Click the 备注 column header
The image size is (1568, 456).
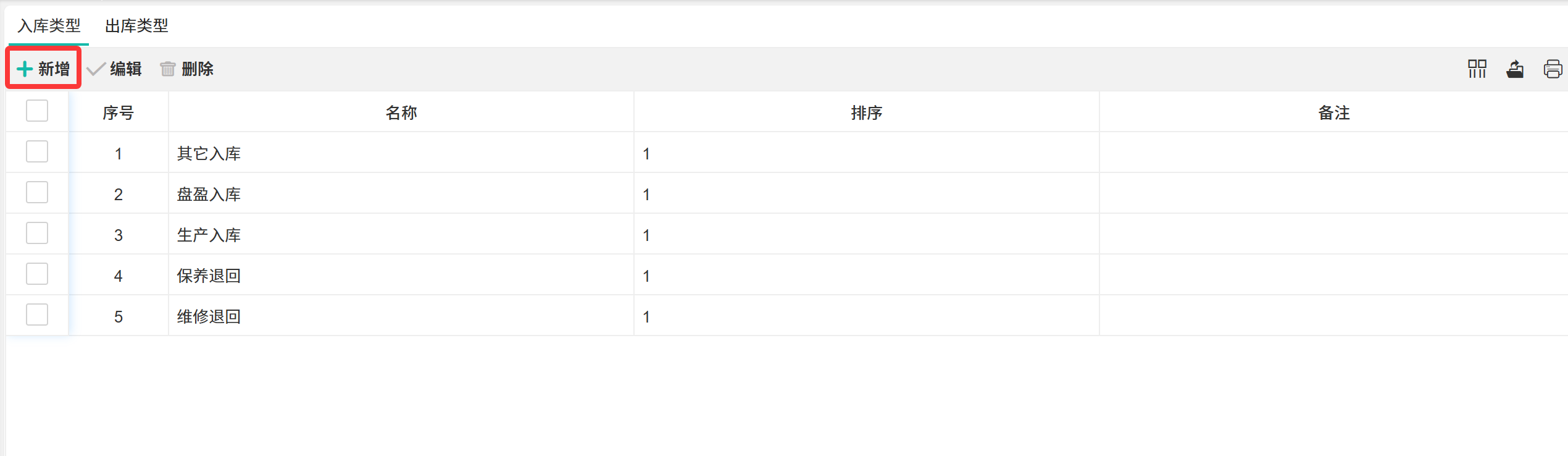(x=1333, y=112)
